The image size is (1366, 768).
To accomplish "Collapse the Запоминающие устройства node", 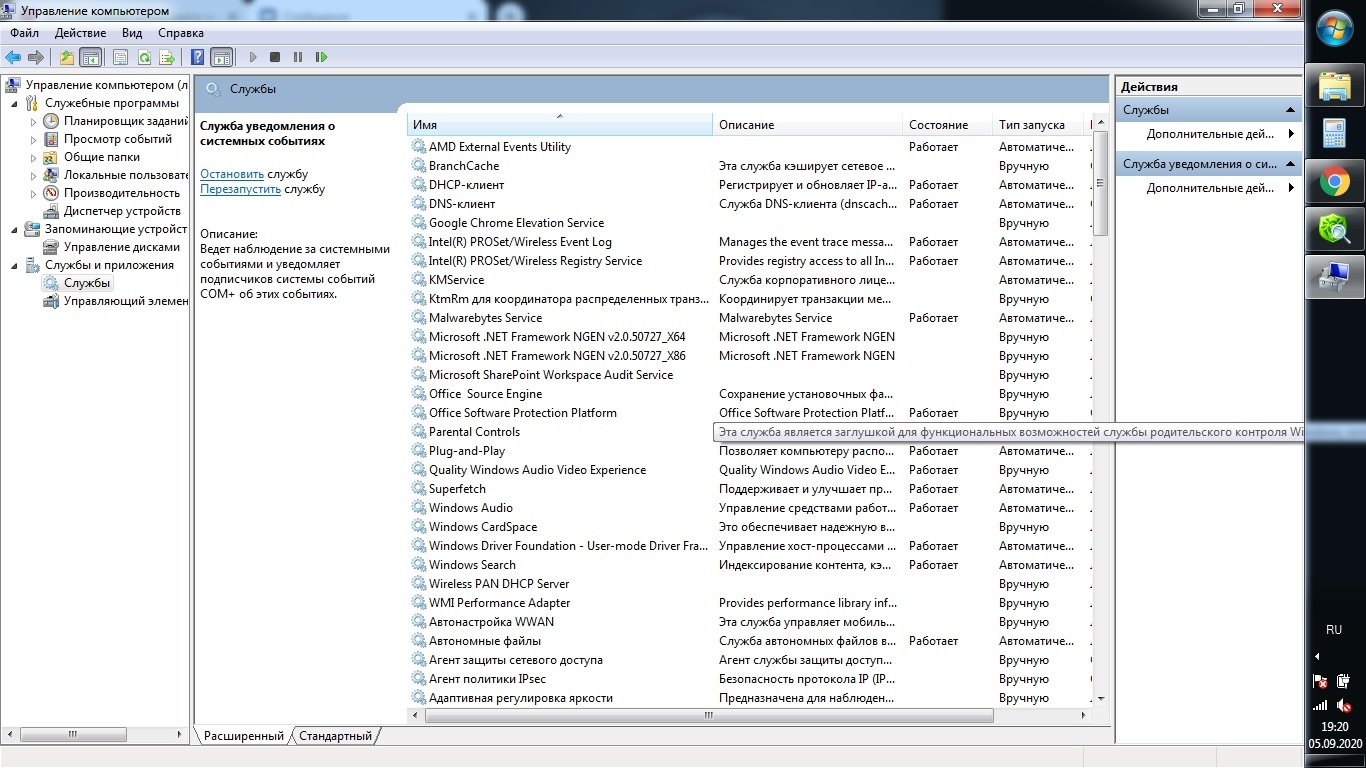I will pyautogui.click(x=14, y=229).
